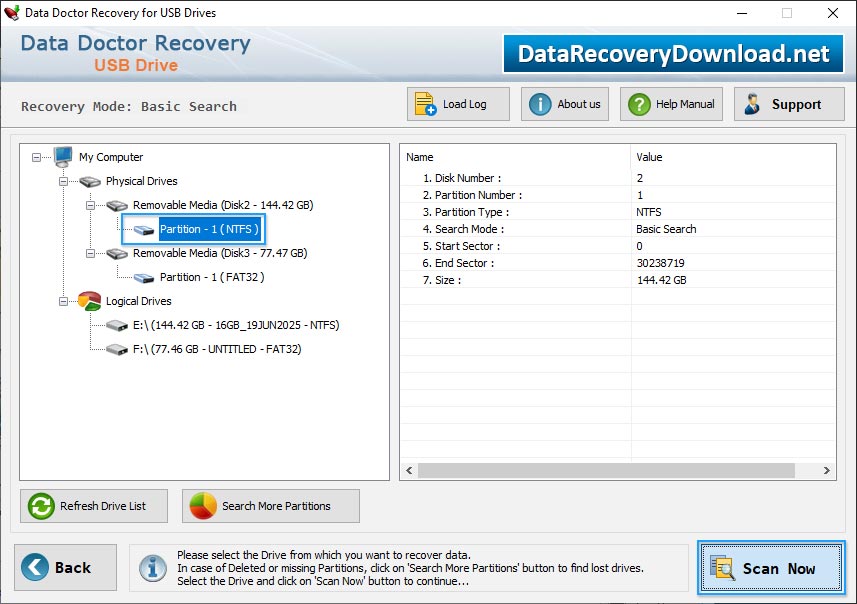Click the info icon beside instructions text
Viewport: 857px width, 604px height.
pyautogui.click(x=152, y=568)
